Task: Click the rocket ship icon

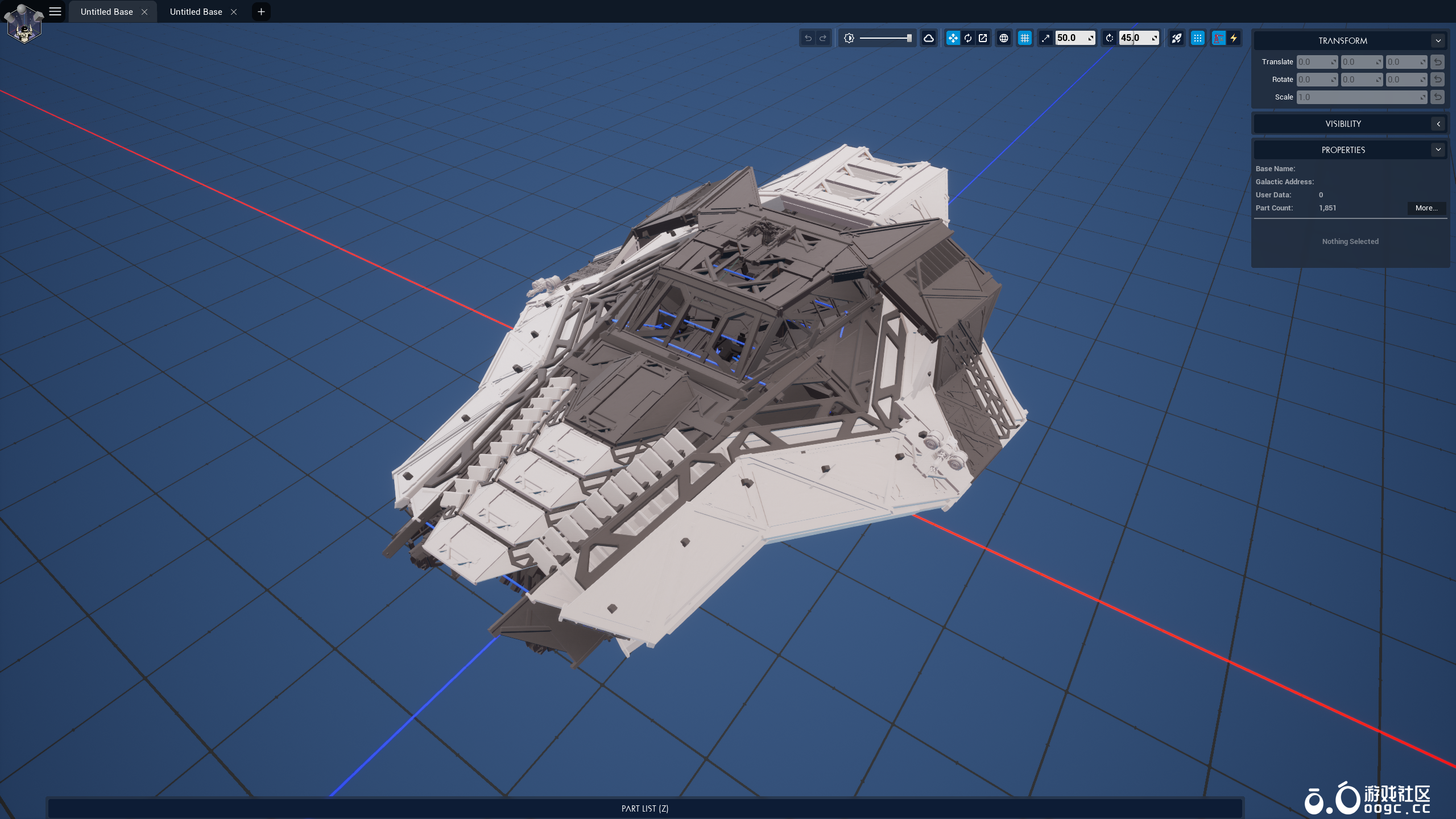Action: 1176,38
